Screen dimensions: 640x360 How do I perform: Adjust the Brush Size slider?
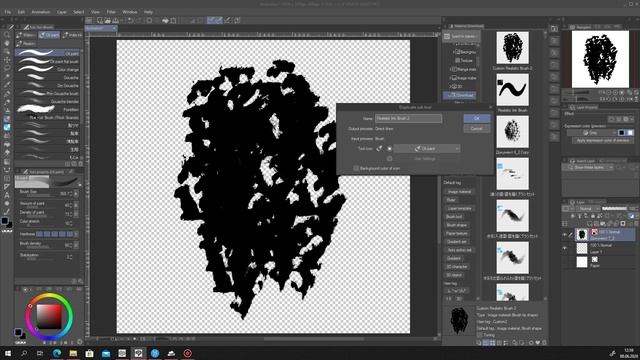click(x=38, y=196)
